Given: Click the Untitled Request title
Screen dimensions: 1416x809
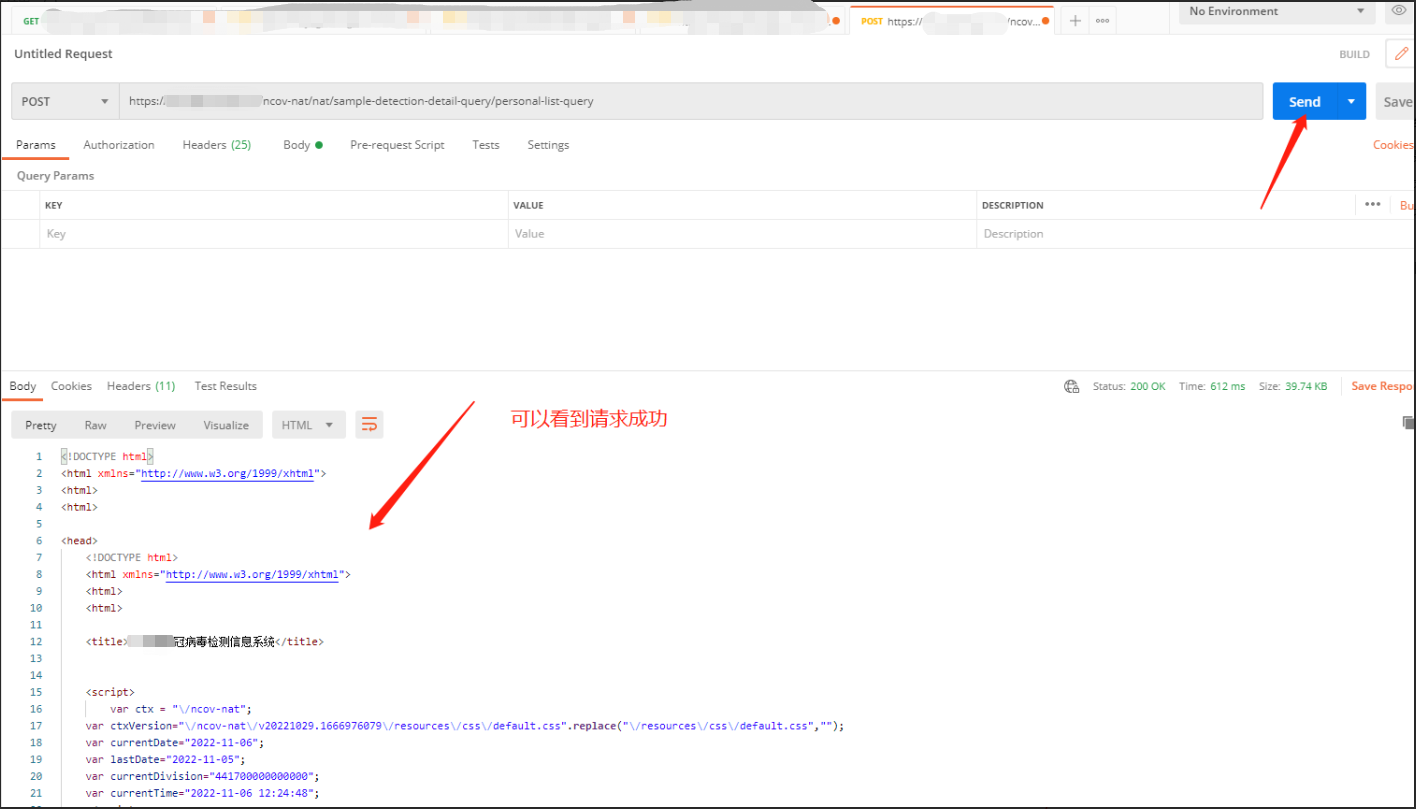Looking at the screenshot, I should point(63,54).
